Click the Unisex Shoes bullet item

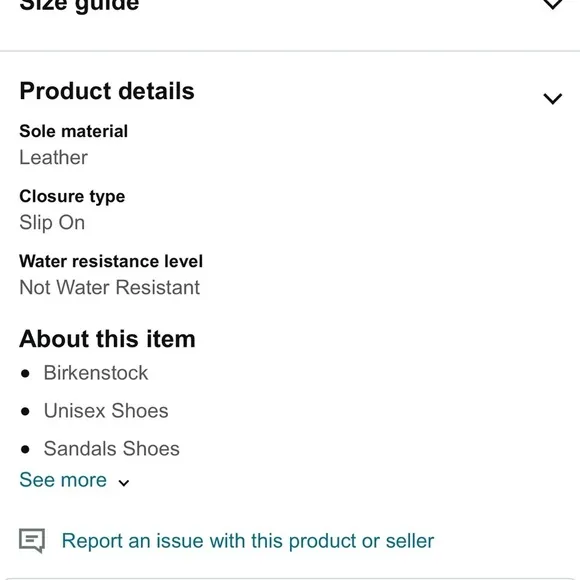pos(106,411)
